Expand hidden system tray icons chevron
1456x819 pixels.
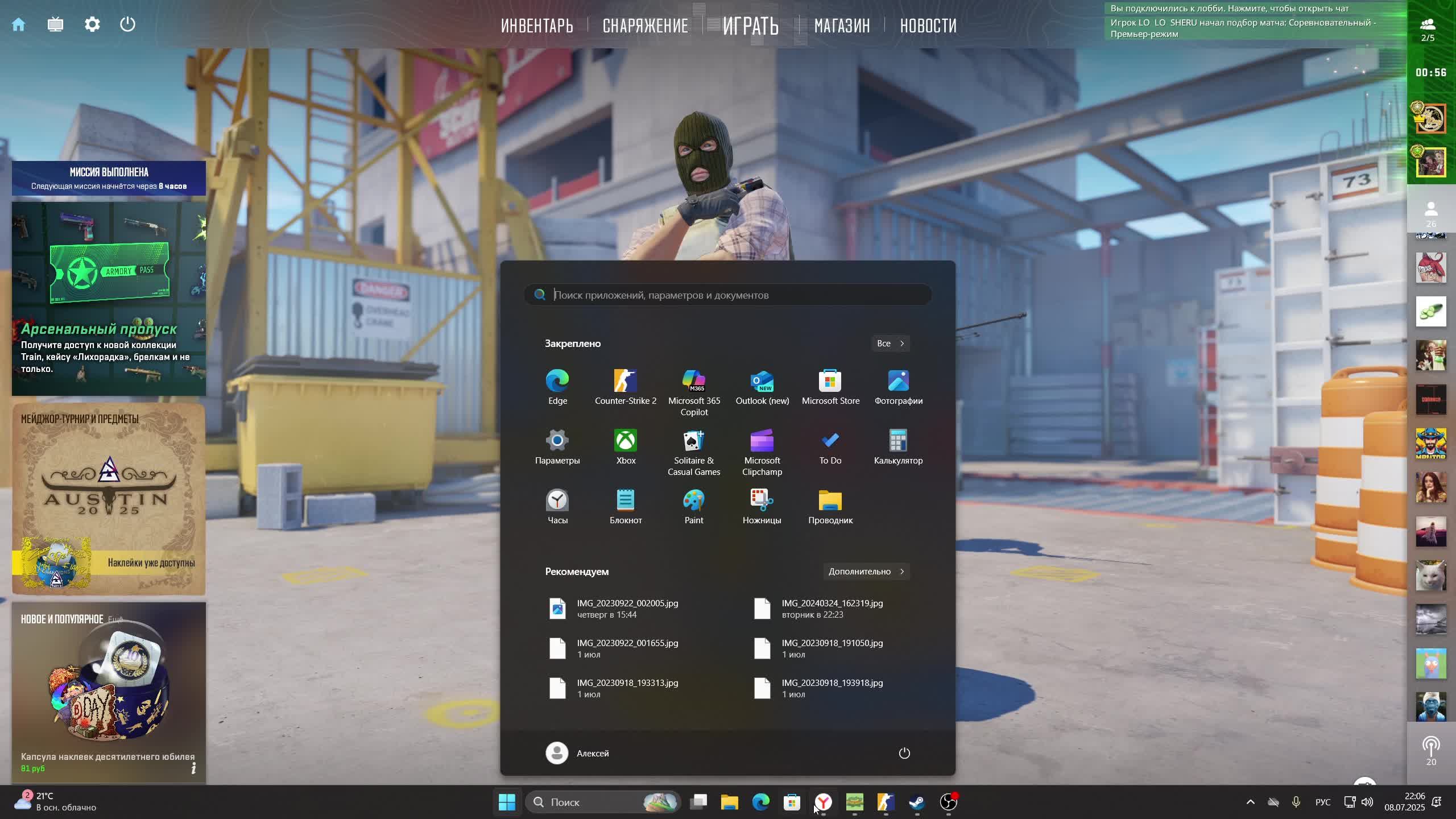(1250, 802)
